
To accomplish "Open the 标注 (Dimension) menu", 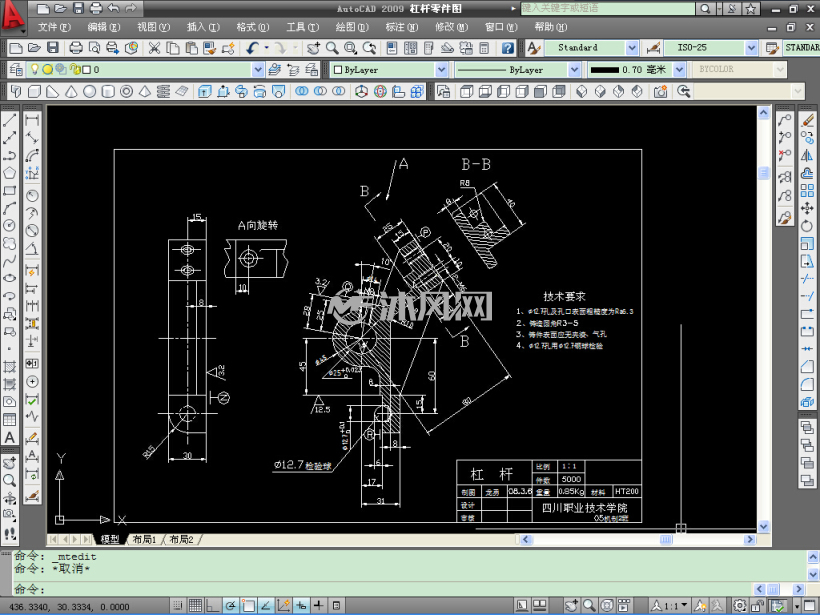I will coord(402,27).
